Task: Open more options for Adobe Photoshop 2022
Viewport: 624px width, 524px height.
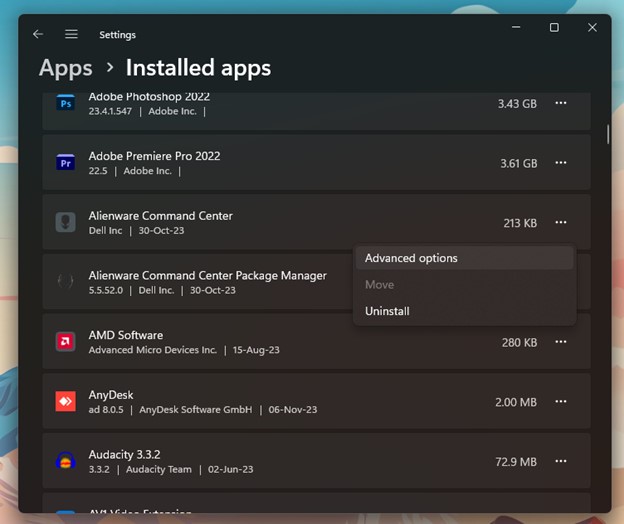Action: tap(561, 104)
